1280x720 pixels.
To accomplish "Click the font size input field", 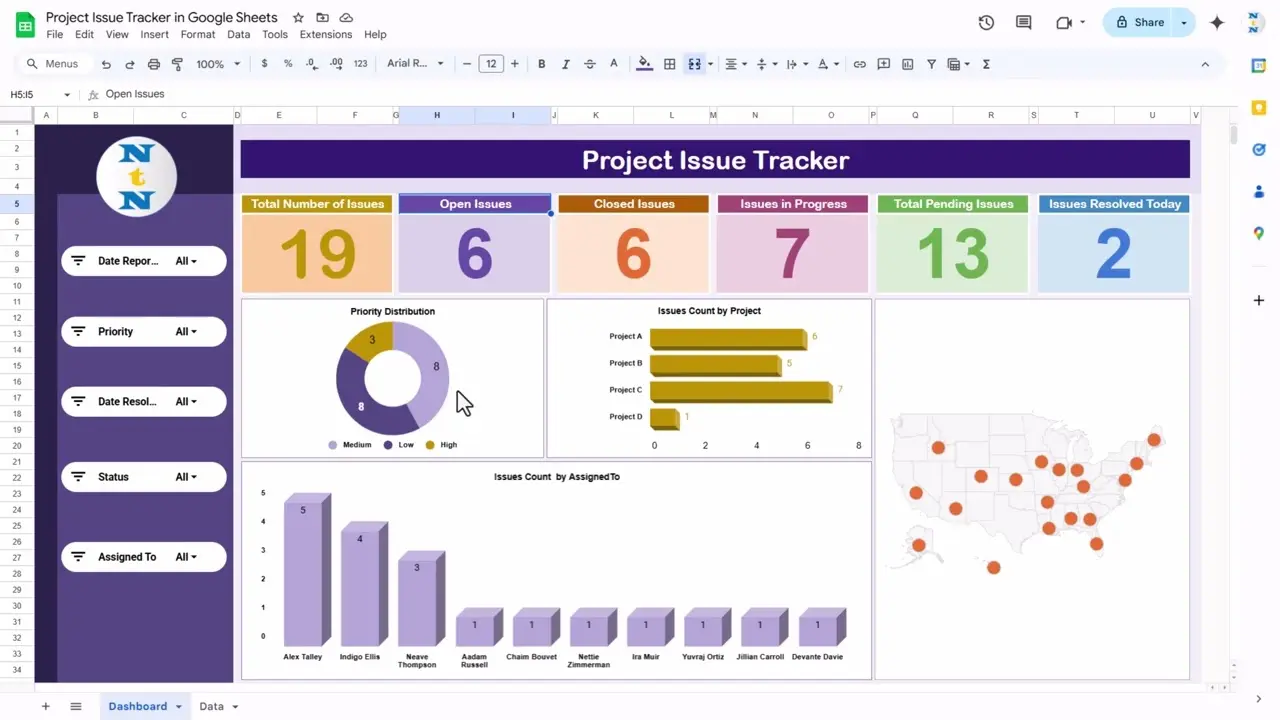I will click(x=491, y=64).
